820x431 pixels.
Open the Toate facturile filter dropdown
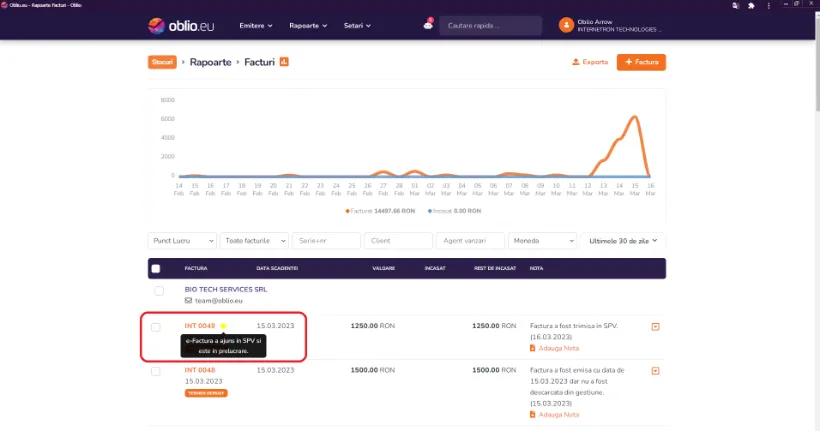click(254, 241)
